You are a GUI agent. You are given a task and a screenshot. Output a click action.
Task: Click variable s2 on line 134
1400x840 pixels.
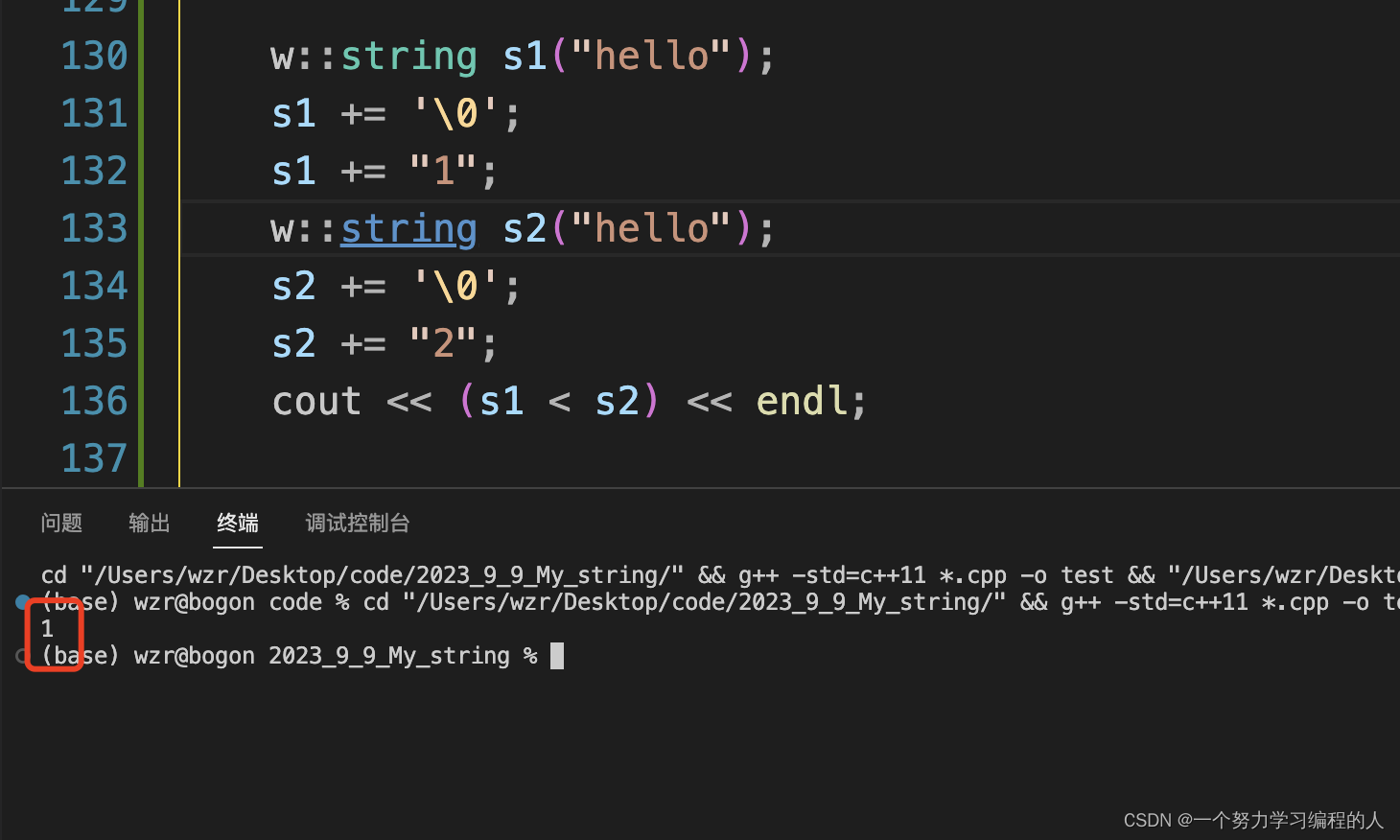click(x=293, y=287)
